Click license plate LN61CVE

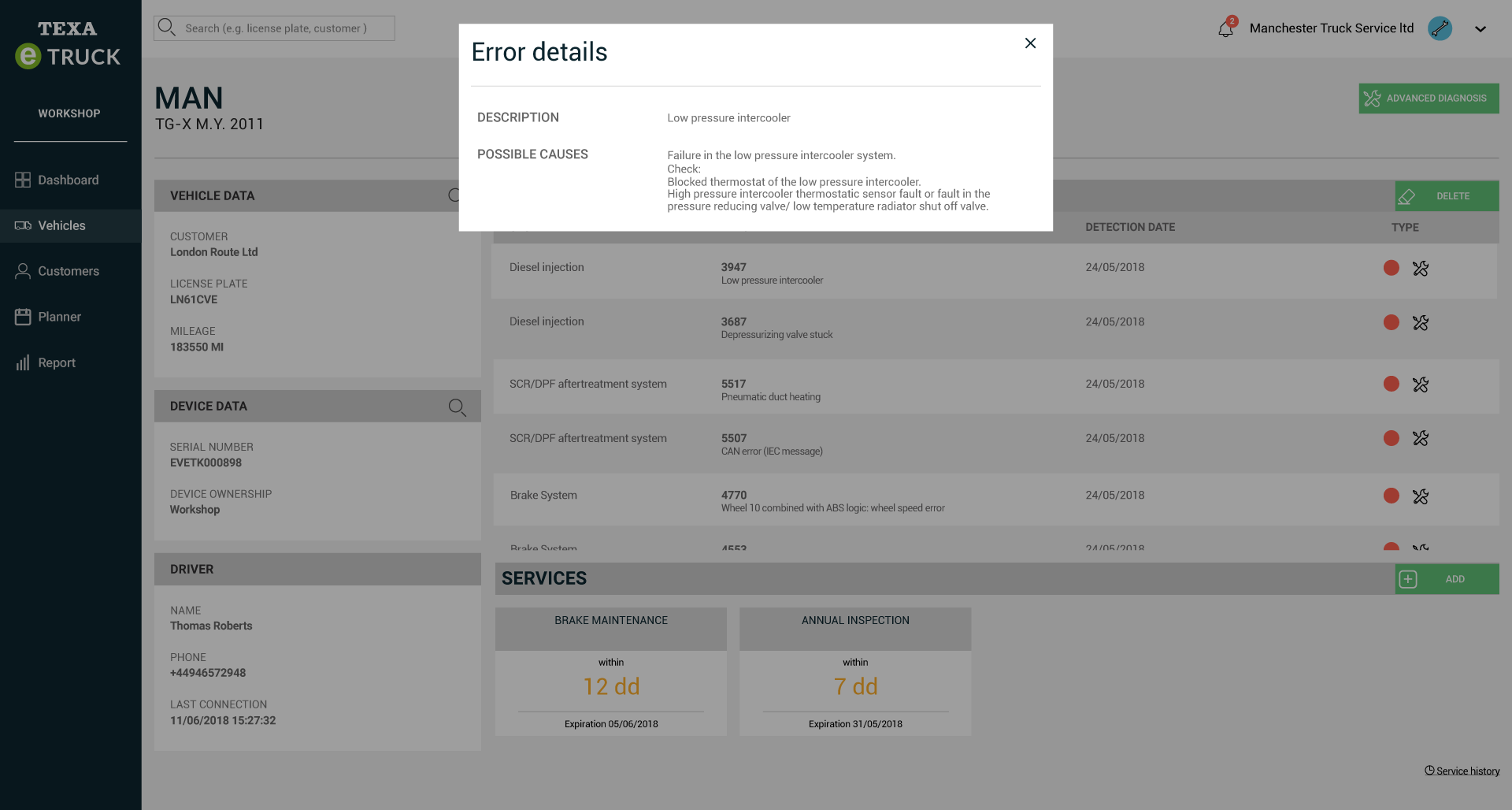click(x=194, y=299)
